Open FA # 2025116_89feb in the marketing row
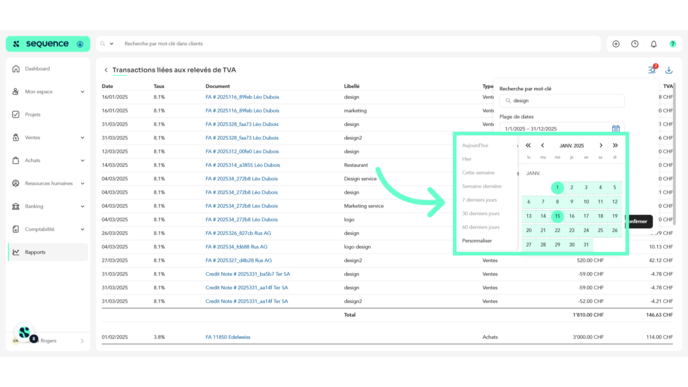 [x=242, y=111]
